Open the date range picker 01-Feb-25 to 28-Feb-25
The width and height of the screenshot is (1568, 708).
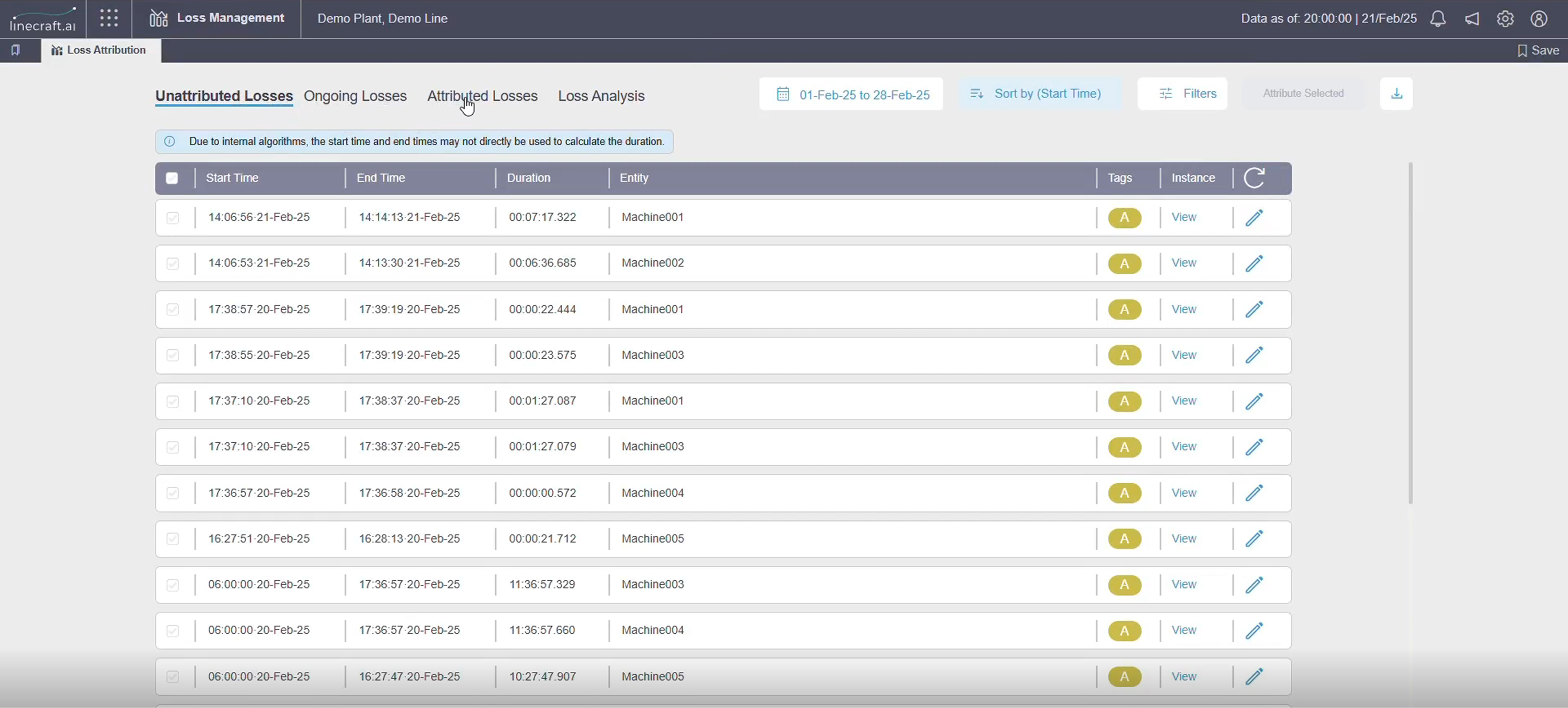click(851, 94)
